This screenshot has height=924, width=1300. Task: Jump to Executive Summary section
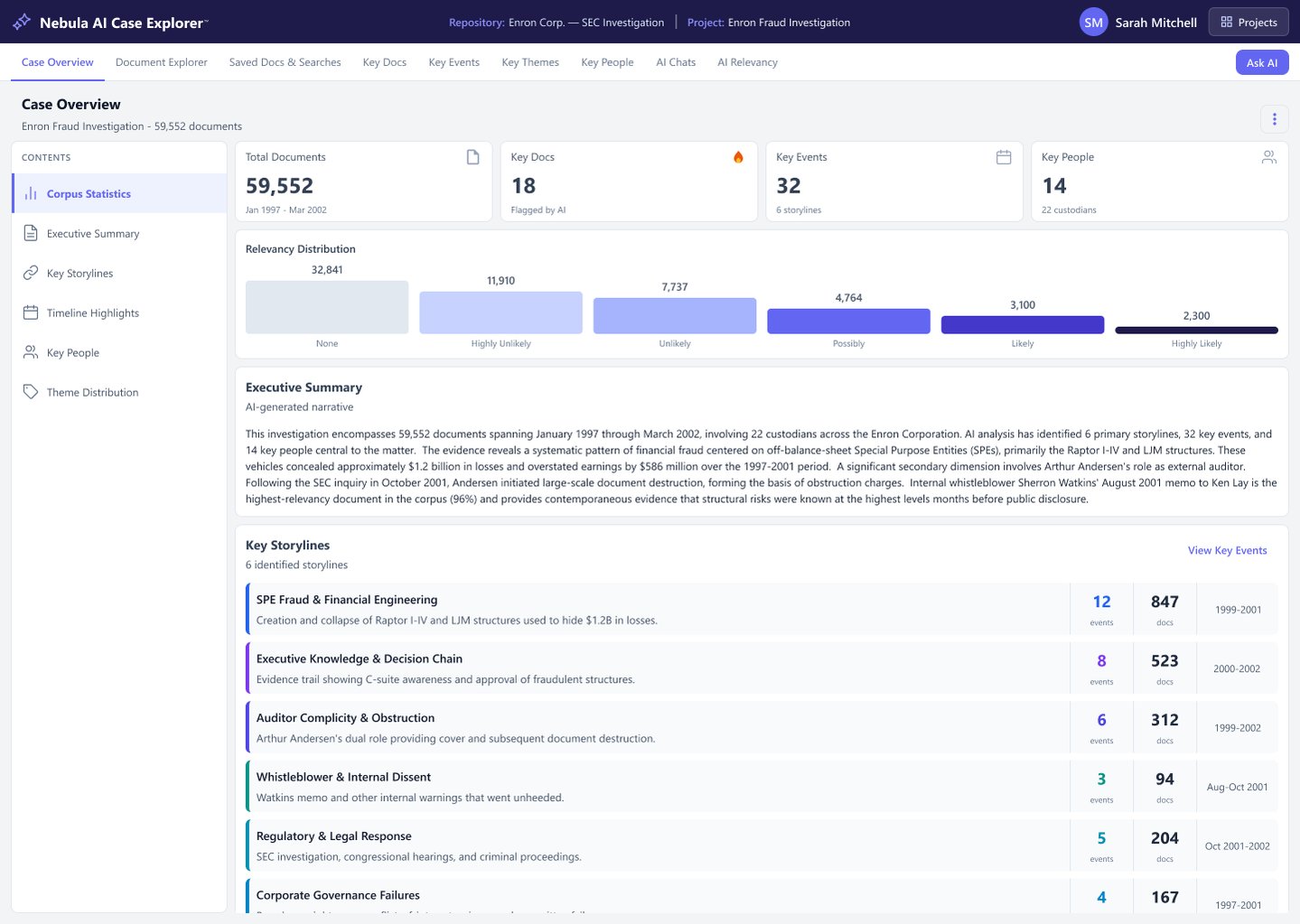(119, 233)
